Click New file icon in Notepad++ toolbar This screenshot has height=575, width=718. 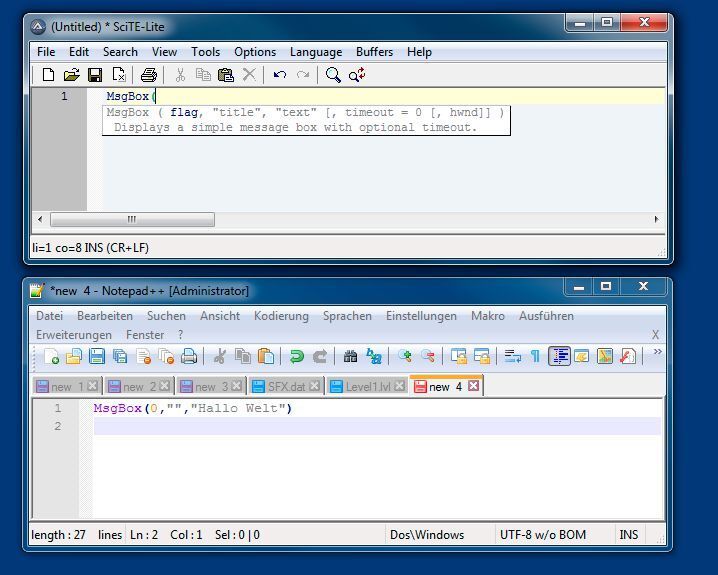click(x=51, y=356)
